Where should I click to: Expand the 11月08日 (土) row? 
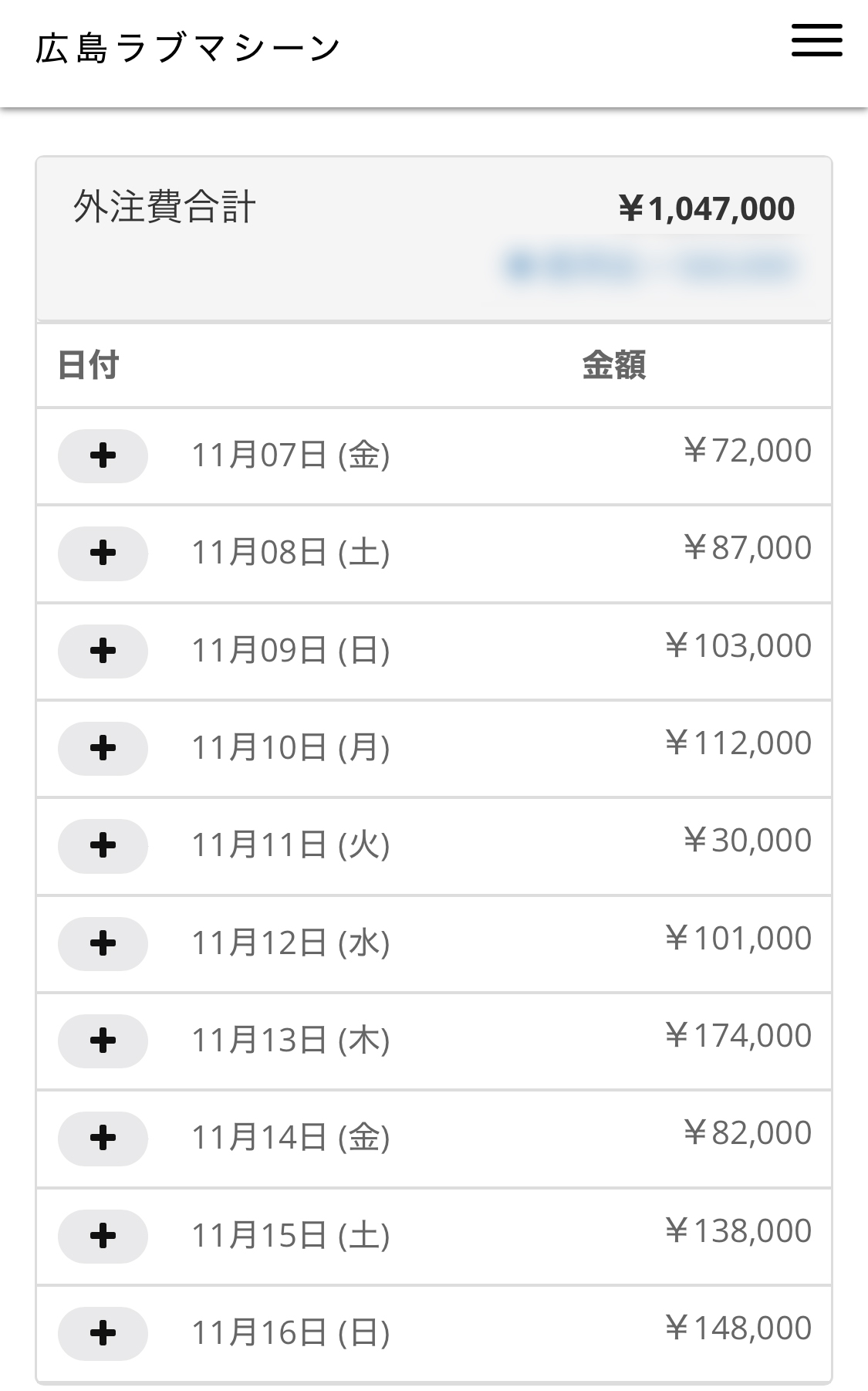[x=103, y=553]
